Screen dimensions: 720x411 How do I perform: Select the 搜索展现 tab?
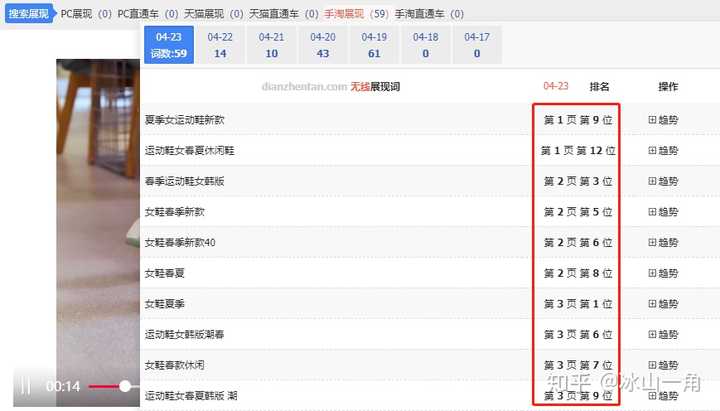(x=28, y=14)
